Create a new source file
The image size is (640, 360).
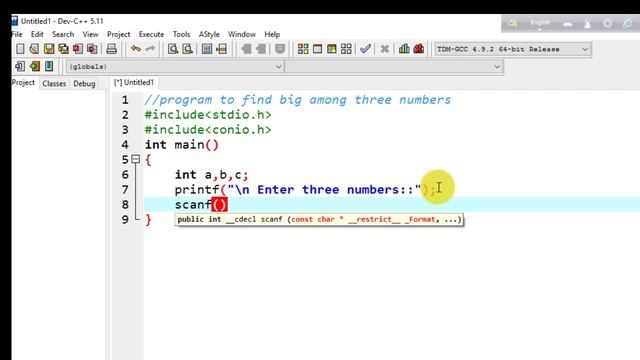tap(20, 49)
